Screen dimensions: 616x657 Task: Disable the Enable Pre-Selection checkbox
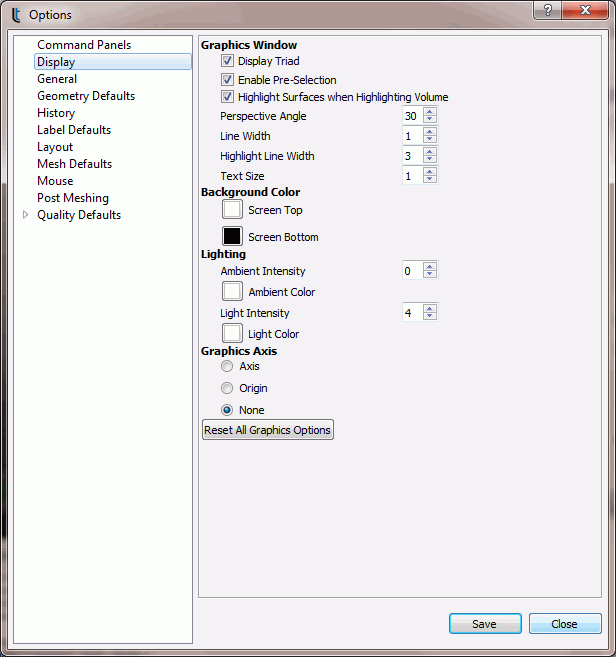click(227, 80)
